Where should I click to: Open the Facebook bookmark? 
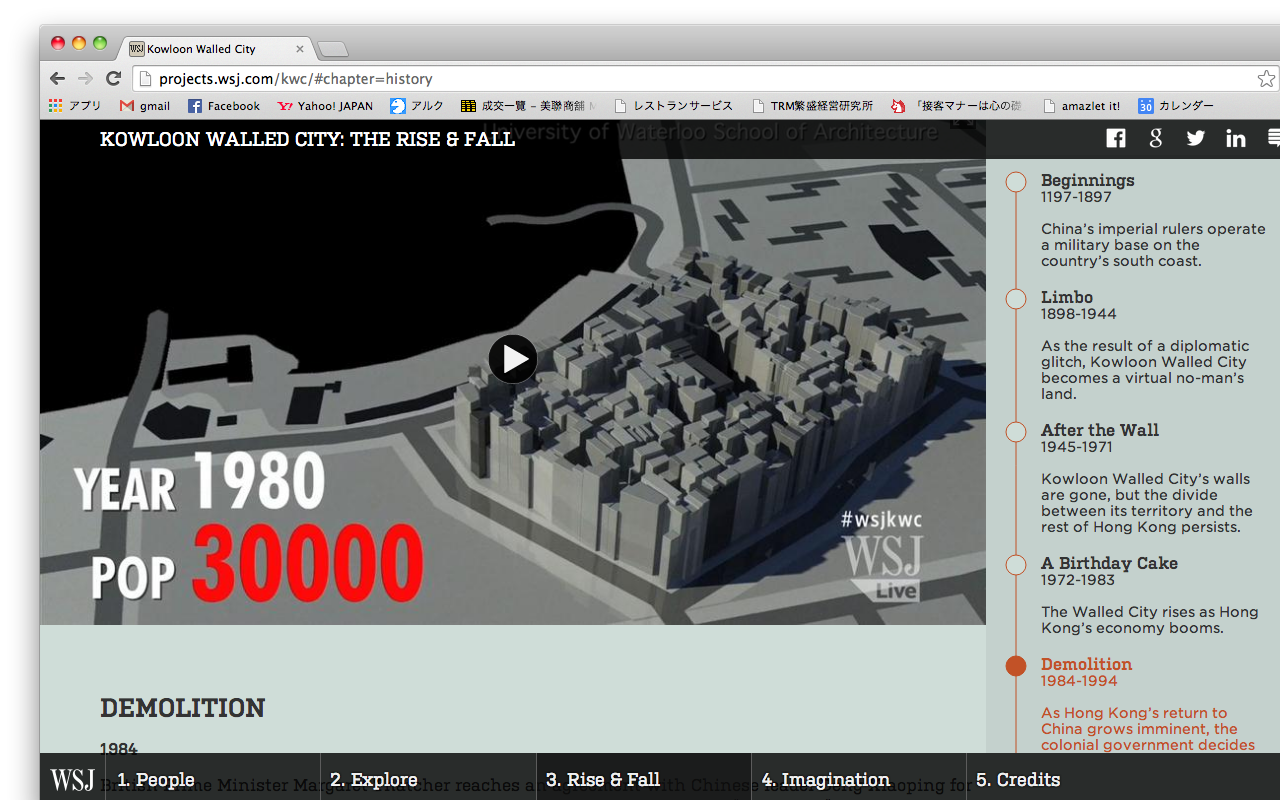[x=224, y=105]
